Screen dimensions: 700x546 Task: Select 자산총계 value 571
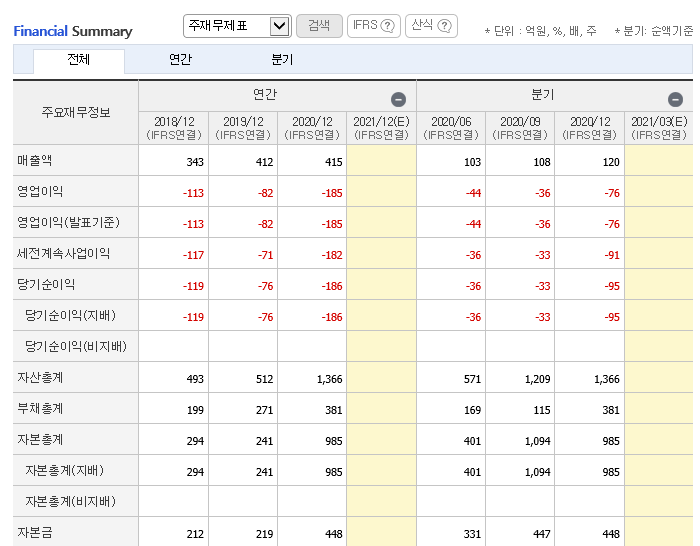tap(472, 379)
